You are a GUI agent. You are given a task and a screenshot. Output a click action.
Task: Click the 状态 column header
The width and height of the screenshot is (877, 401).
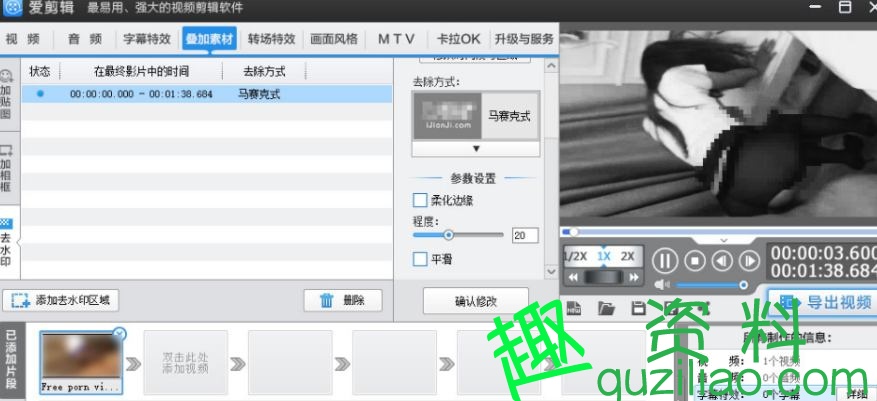pyautogui.click(x=40, y=72)
